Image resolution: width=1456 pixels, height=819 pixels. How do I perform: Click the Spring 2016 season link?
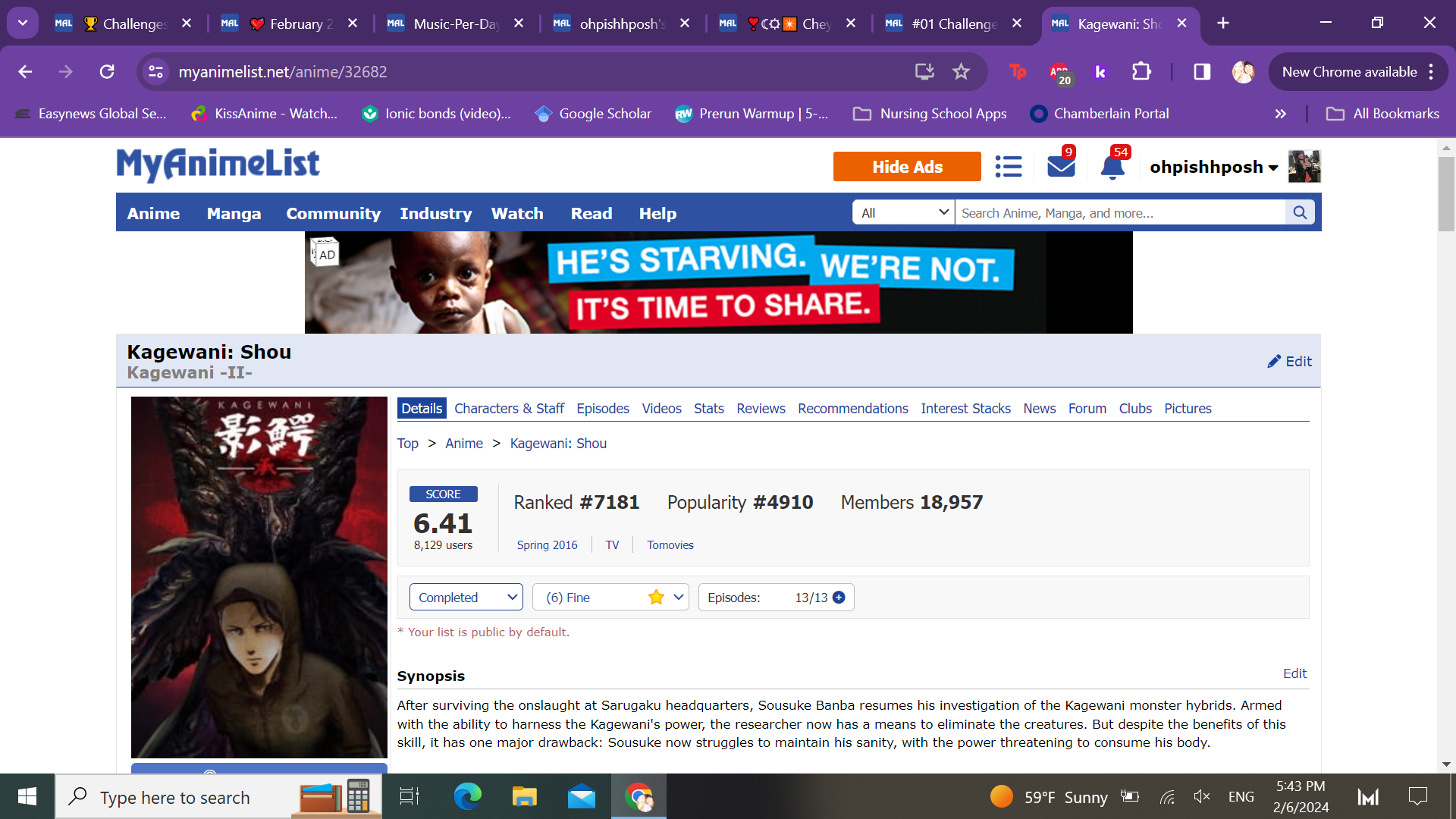pos(547,544)
